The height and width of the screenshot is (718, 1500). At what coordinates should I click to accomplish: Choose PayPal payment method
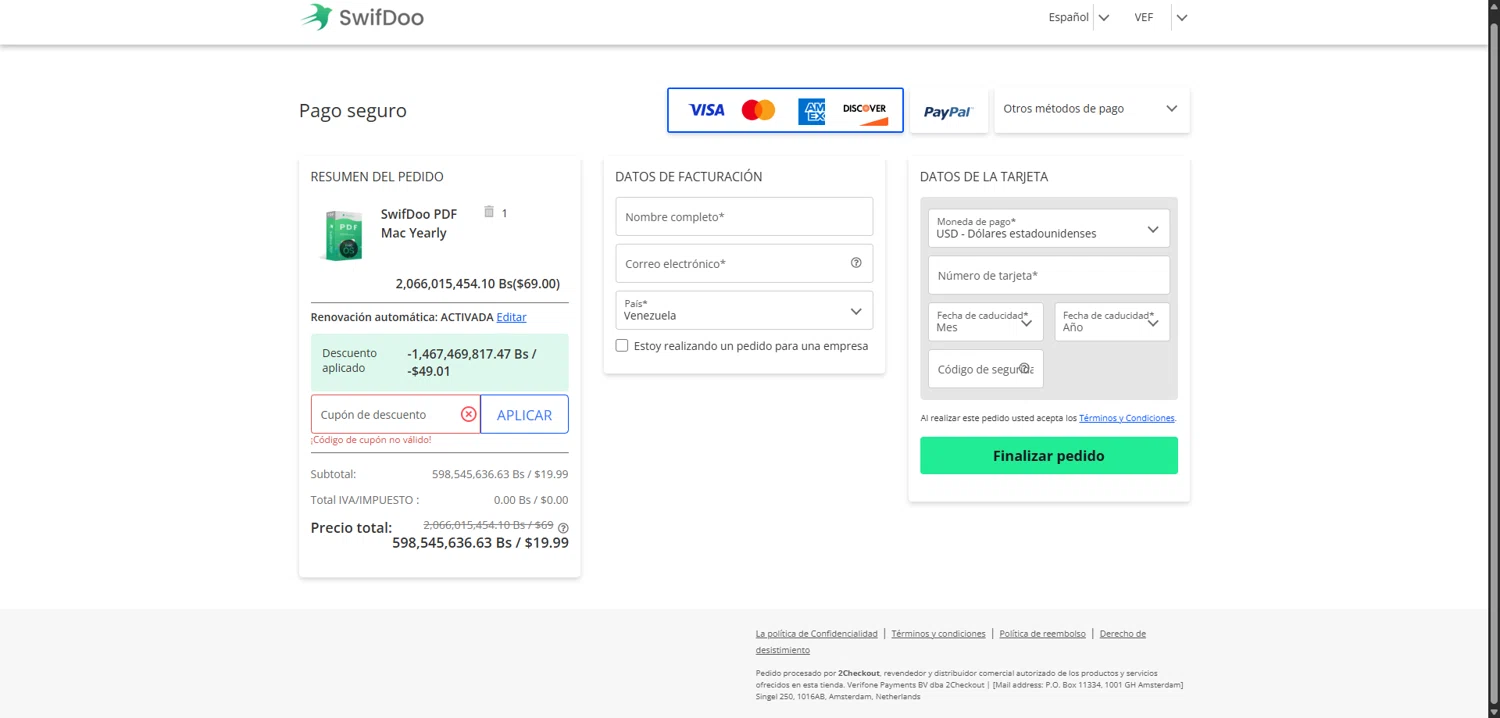point(948,112)
